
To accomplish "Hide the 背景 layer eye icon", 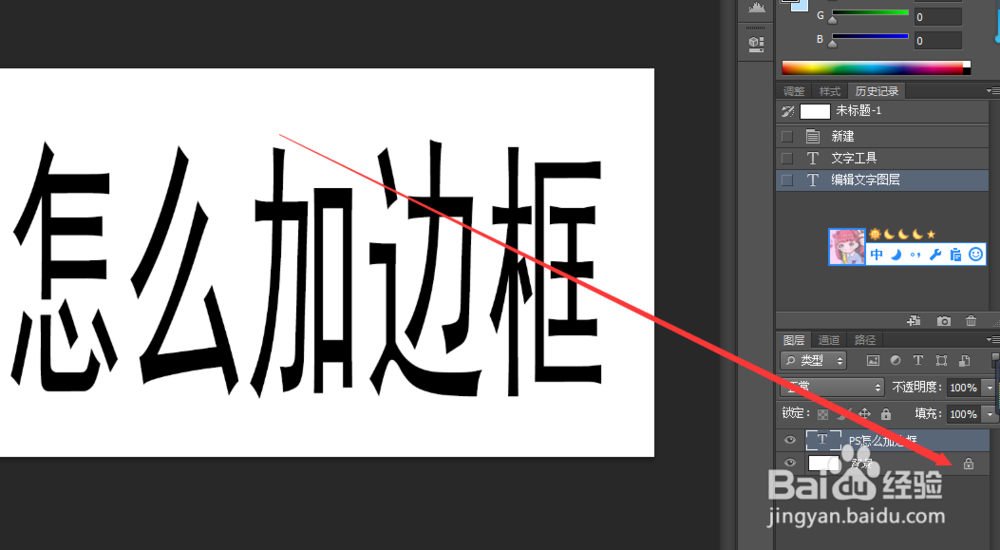I will coord(790,463).
